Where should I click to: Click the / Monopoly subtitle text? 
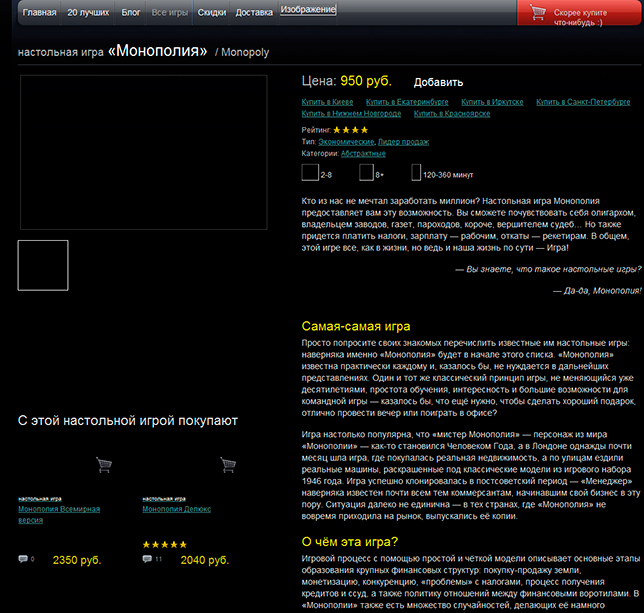coord(242,53)
